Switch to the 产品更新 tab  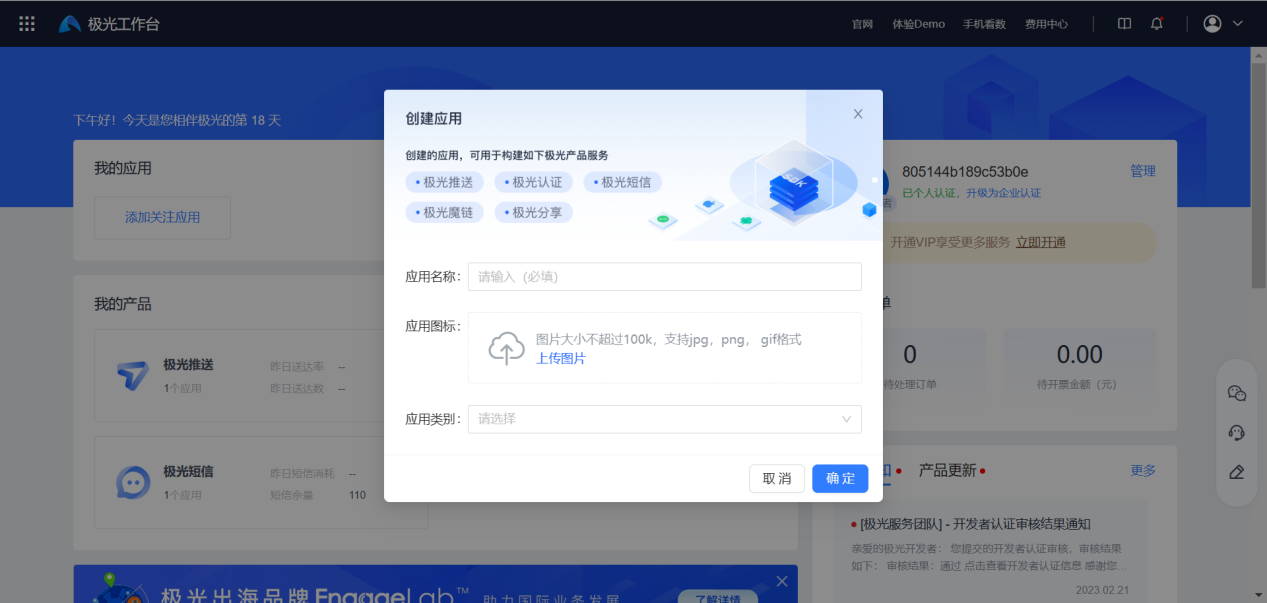point(948,470)
